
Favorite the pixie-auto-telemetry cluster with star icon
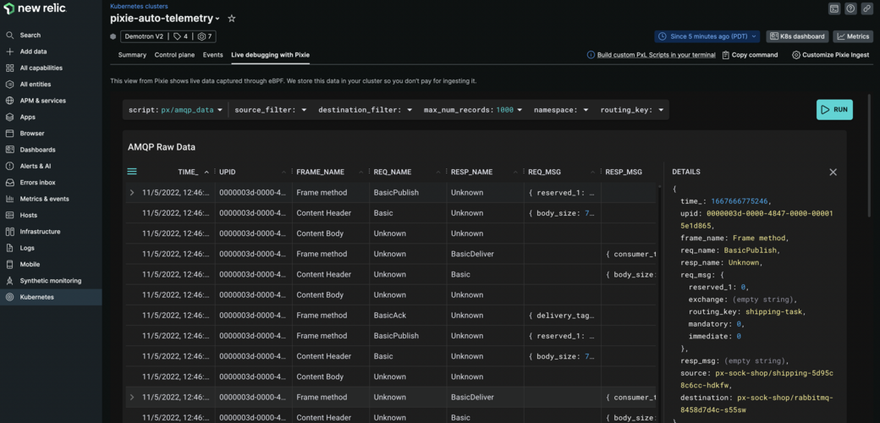[232, 18]
